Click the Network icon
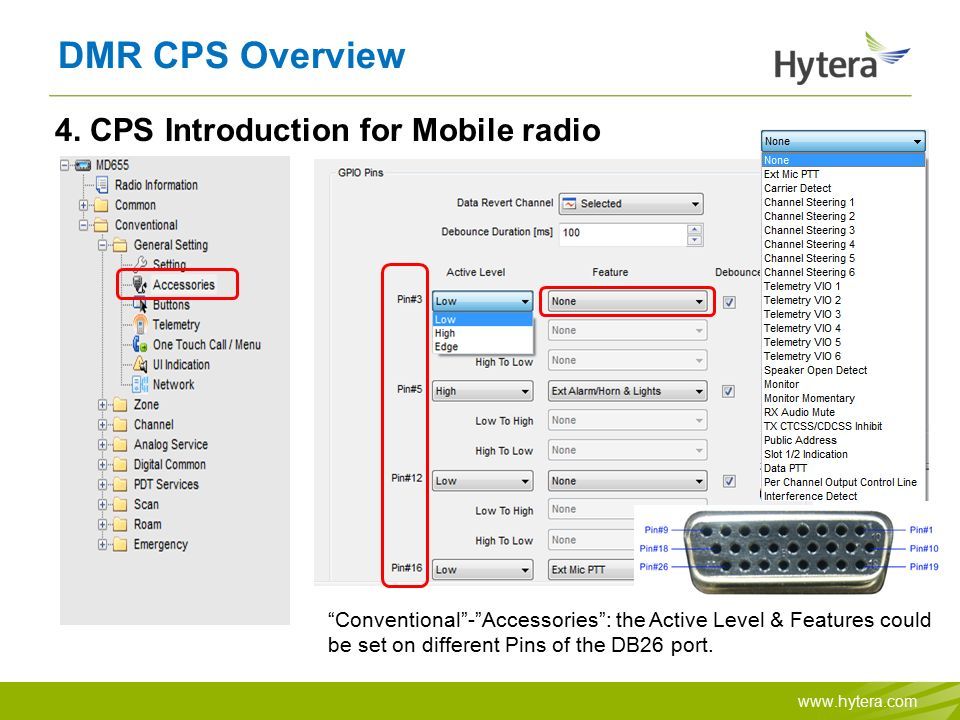Screen dimensions: 960x720 pyautogui.click(x=140, y=384)
